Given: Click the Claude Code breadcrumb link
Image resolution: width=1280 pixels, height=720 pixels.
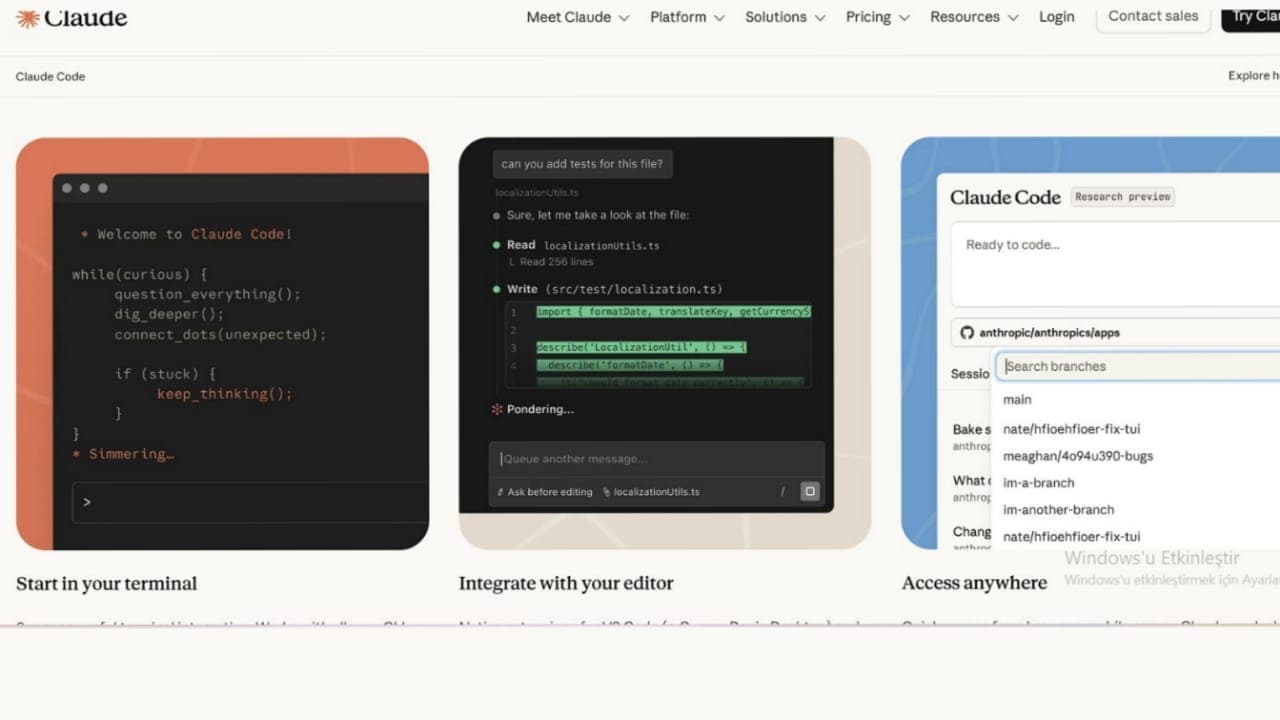Looking at the screenshot, I should [50, 76].
